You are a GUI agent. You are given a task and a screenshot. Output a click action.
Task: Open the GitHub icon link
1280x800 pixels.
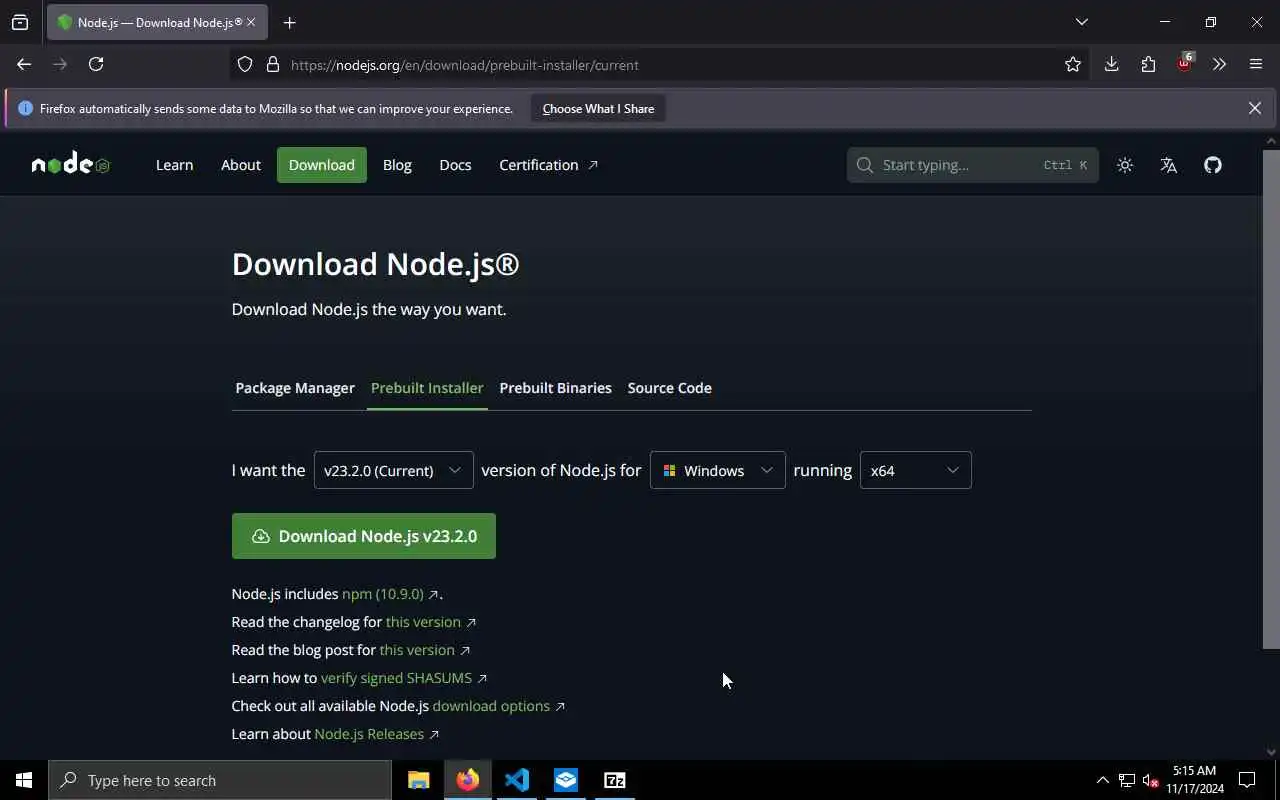(1213, 165)
